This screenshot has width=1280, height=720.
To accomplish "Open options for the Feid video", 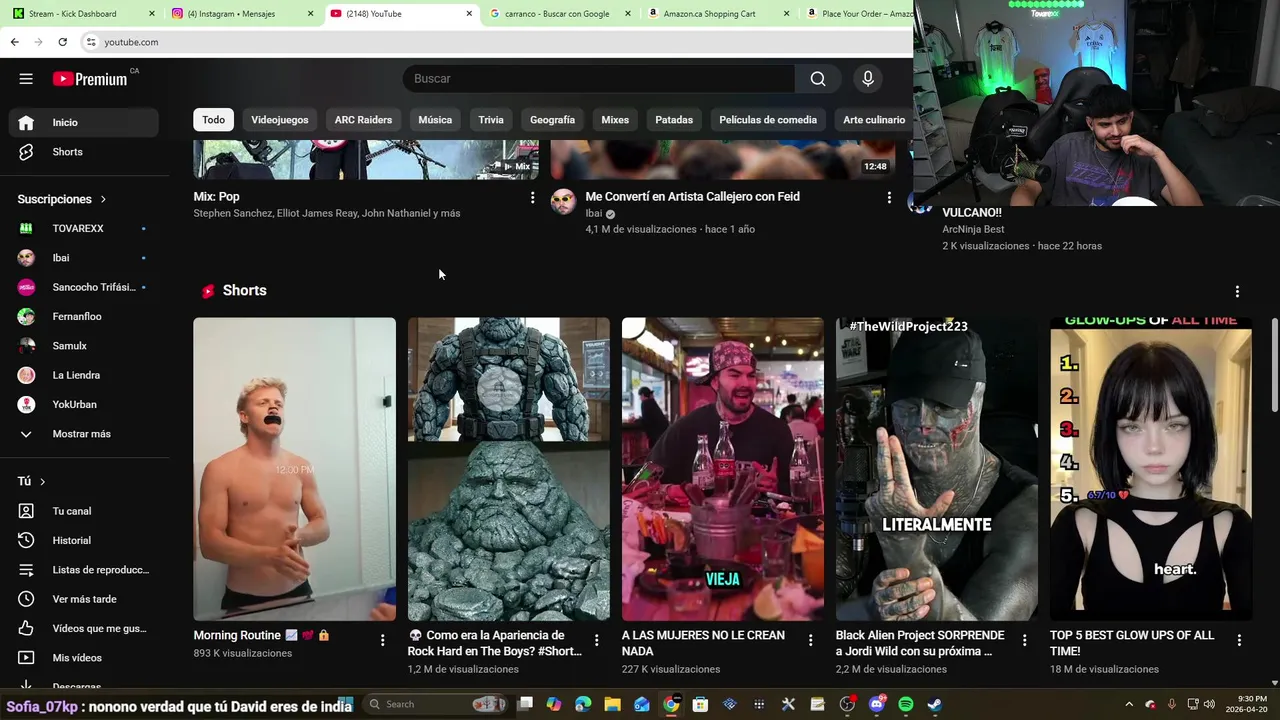I will (889, 198).
